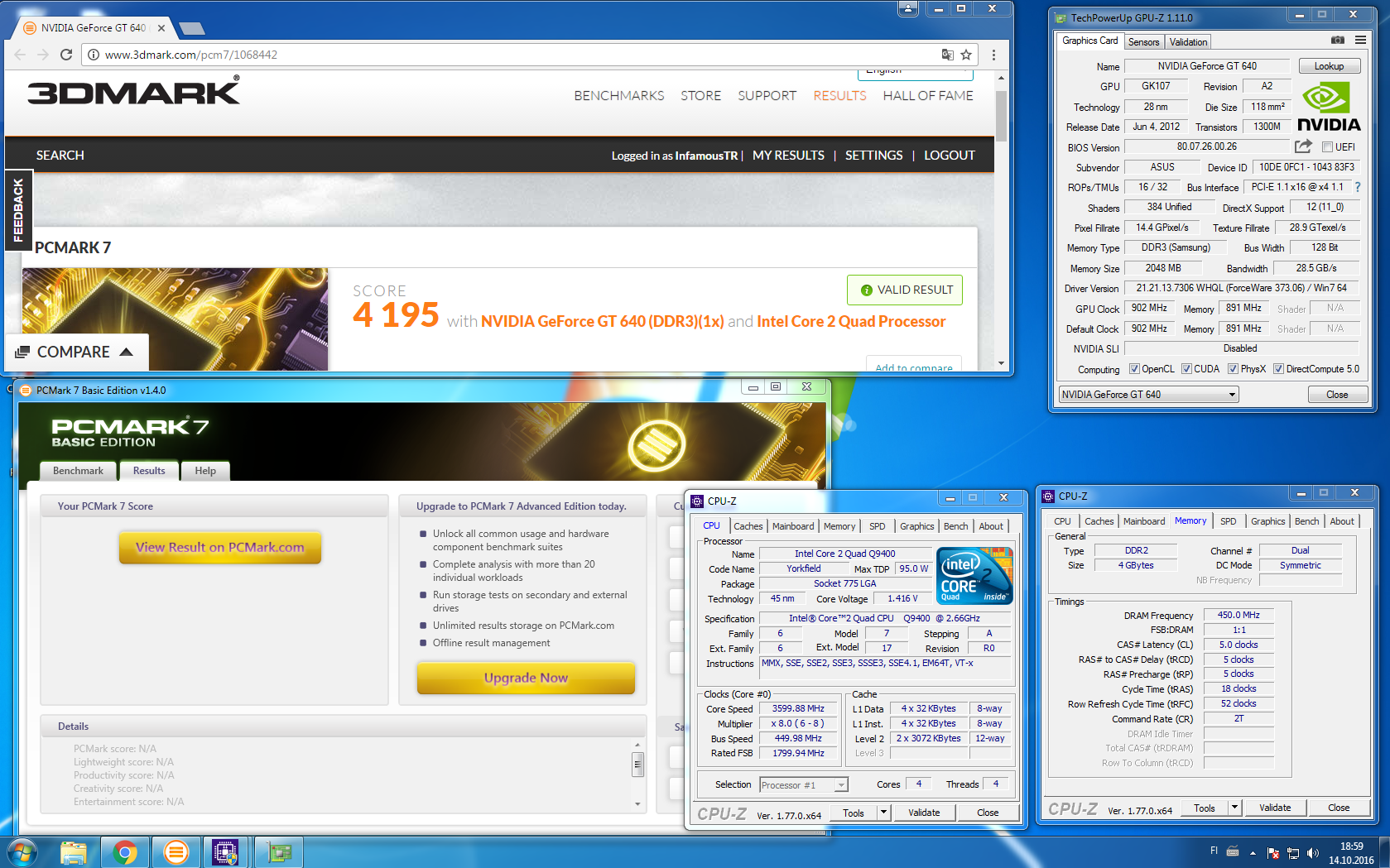Click the volume speaker tray icon
This screenshot has width=1390, height=868.
coord(1311,852)
